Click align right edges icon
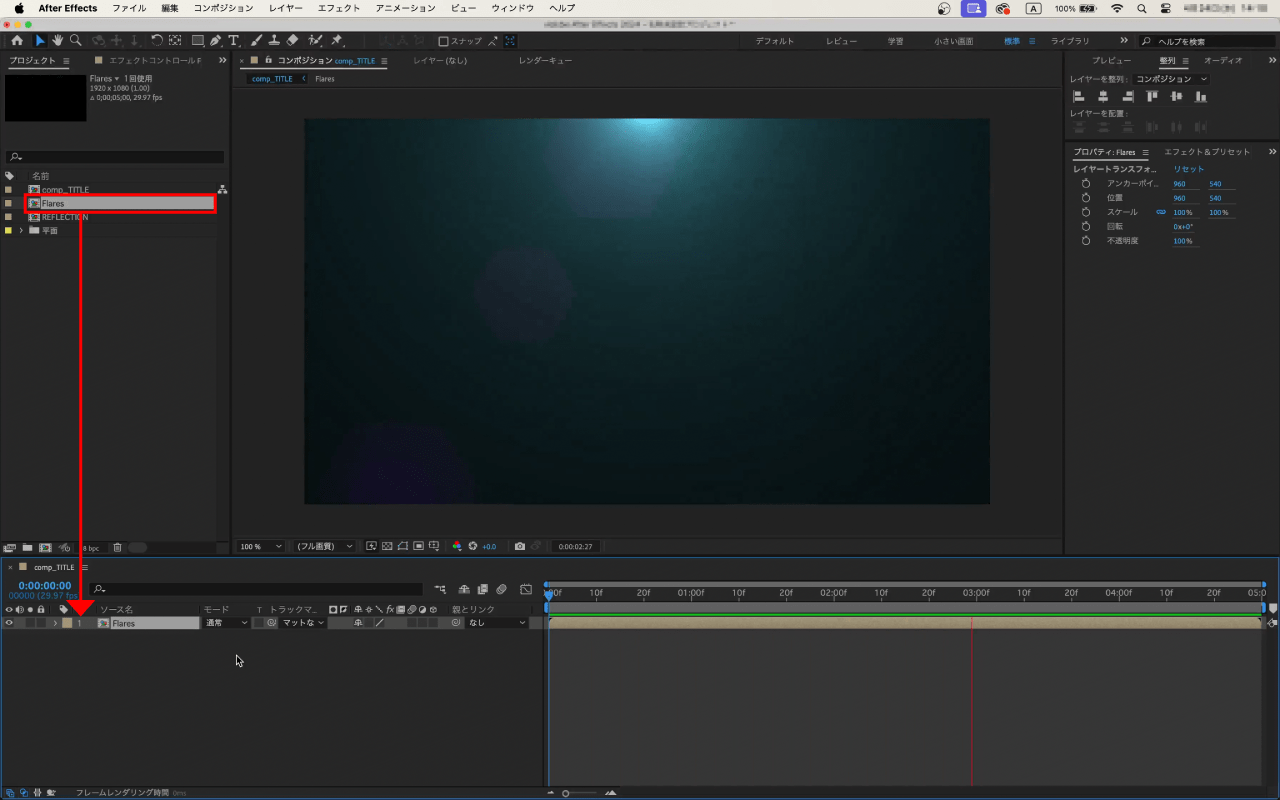The image size is (1280, 800). click(1128, 96)
